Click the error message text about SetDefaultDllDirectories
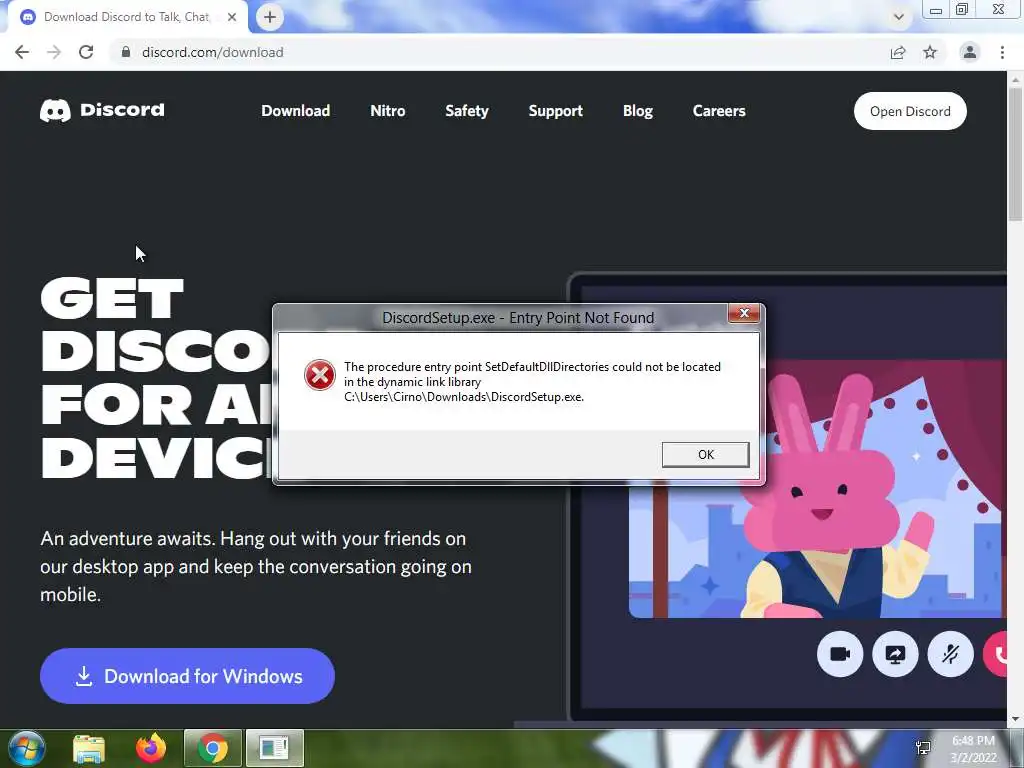This screenshot has height=768, width=1024. [532, 381]
